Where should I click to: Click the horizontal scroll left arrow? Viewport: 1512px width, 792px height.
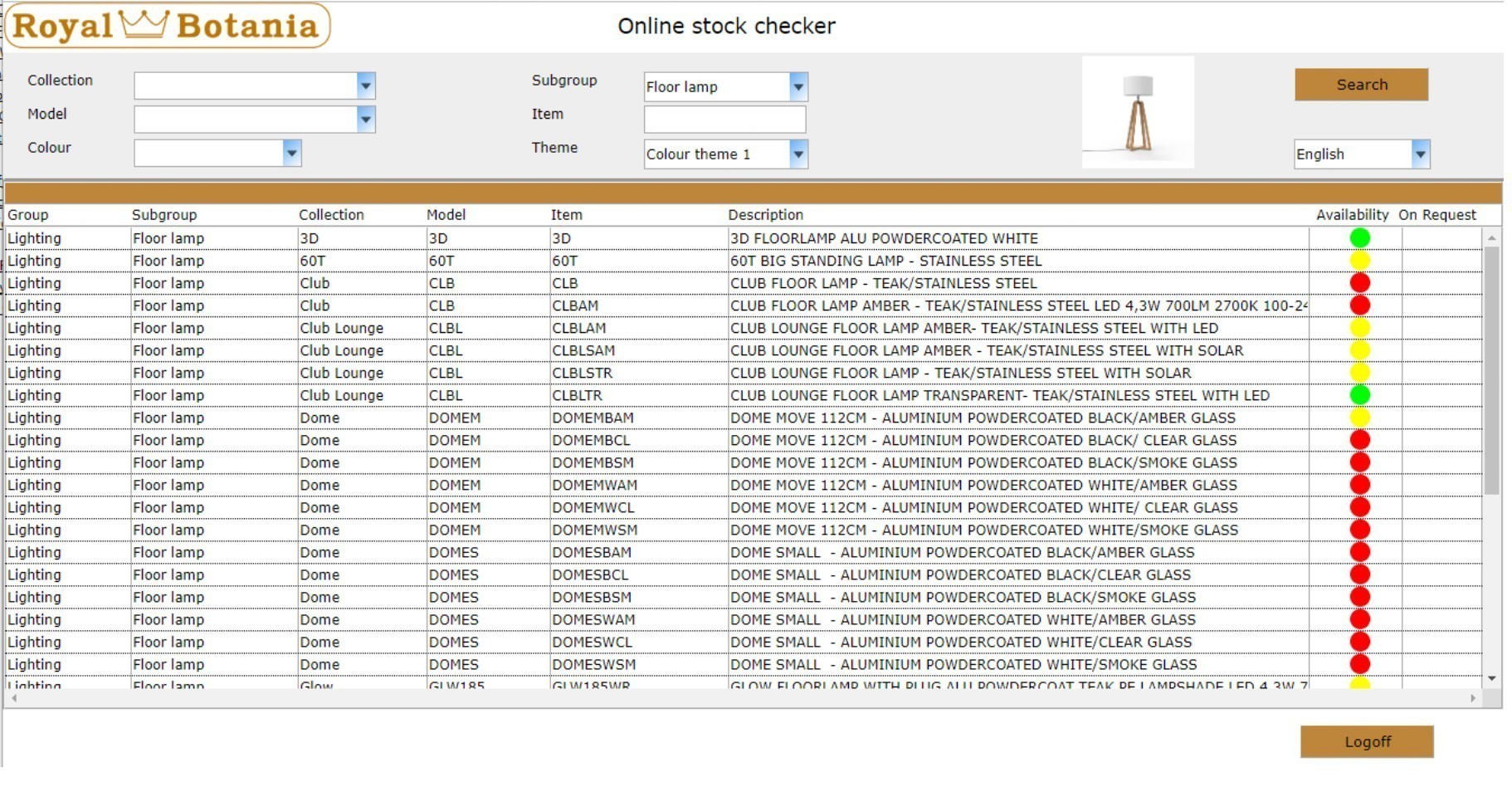[13, 698]
